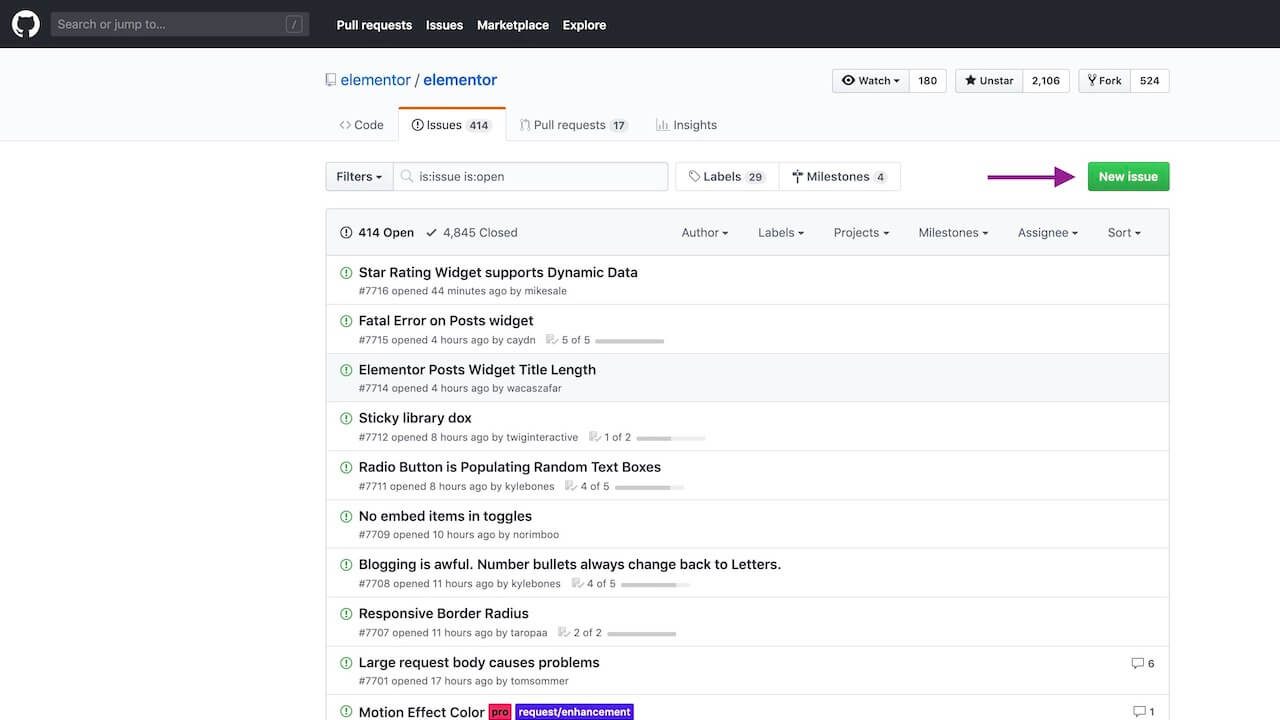The width and height of the screenshot is (1280, 720).
Task: Show the 414 Open issues
Action: pos(377,232)
